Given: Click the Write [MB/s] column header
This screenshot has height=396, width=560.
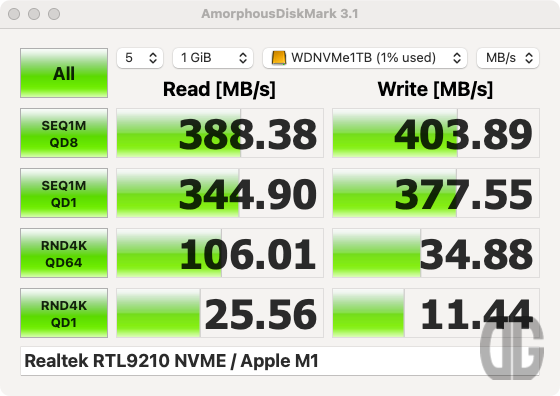Looking at the screenshot, I should pos(435,89).
